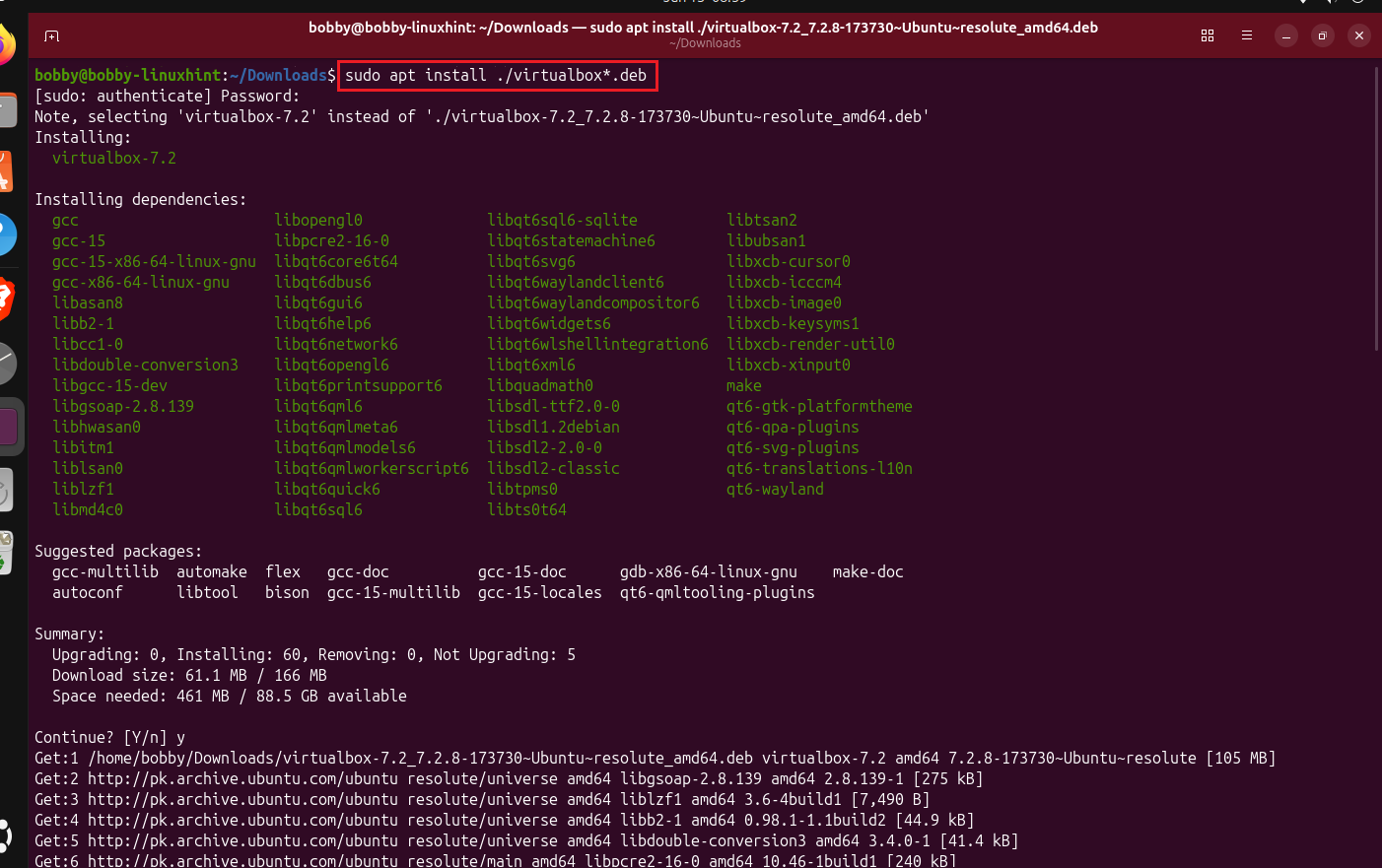Click the 'Continue? [Y/n] y' prompt line
The image size is (1382, 868).
[x=109, y=737]
